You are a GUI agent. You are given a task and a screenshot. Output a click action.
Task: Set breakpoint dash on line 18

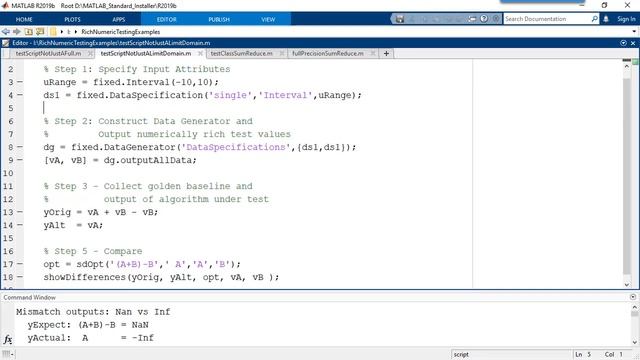coord(20,277)
